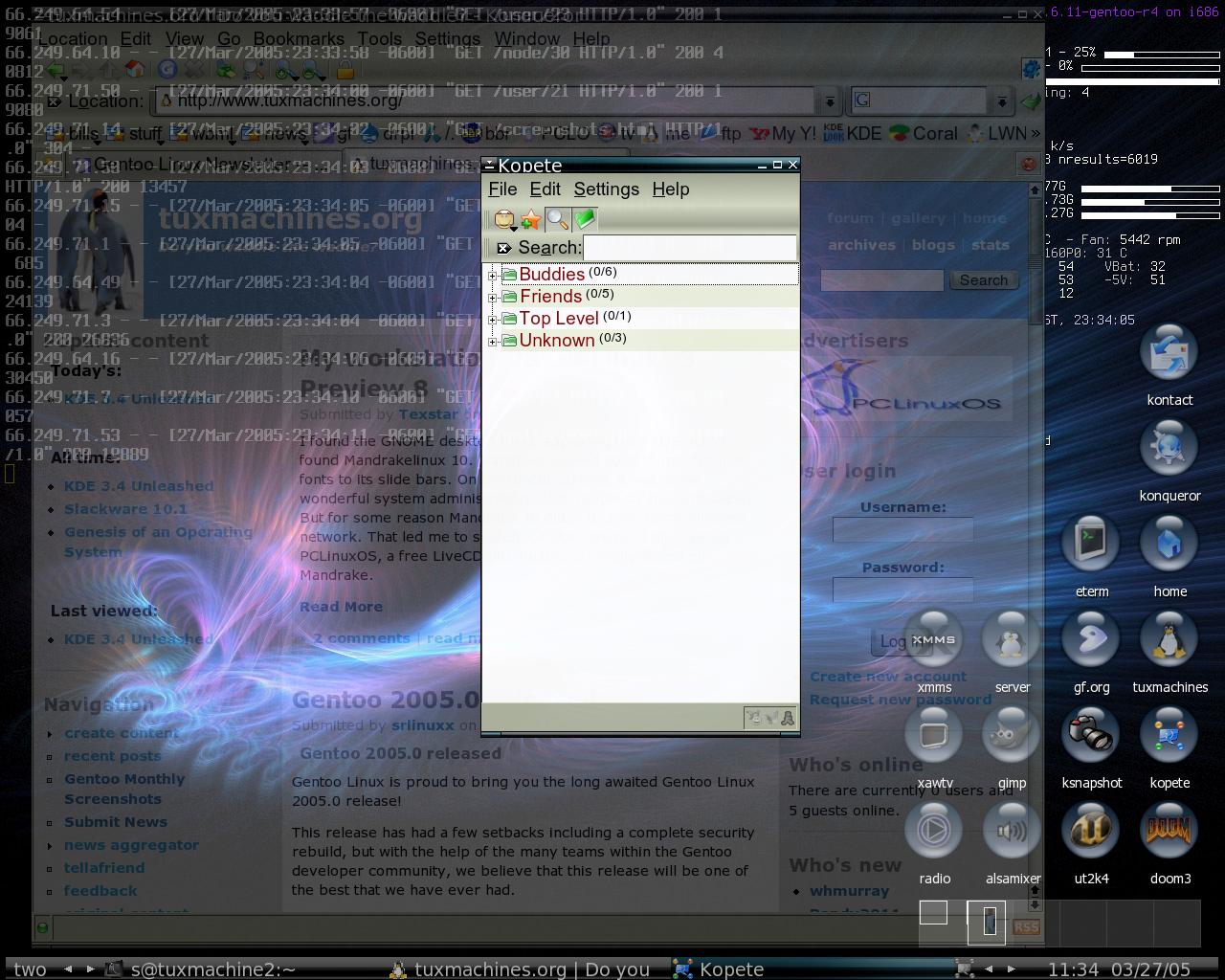Open Konqueror location history dropdown

click(830, 100)
